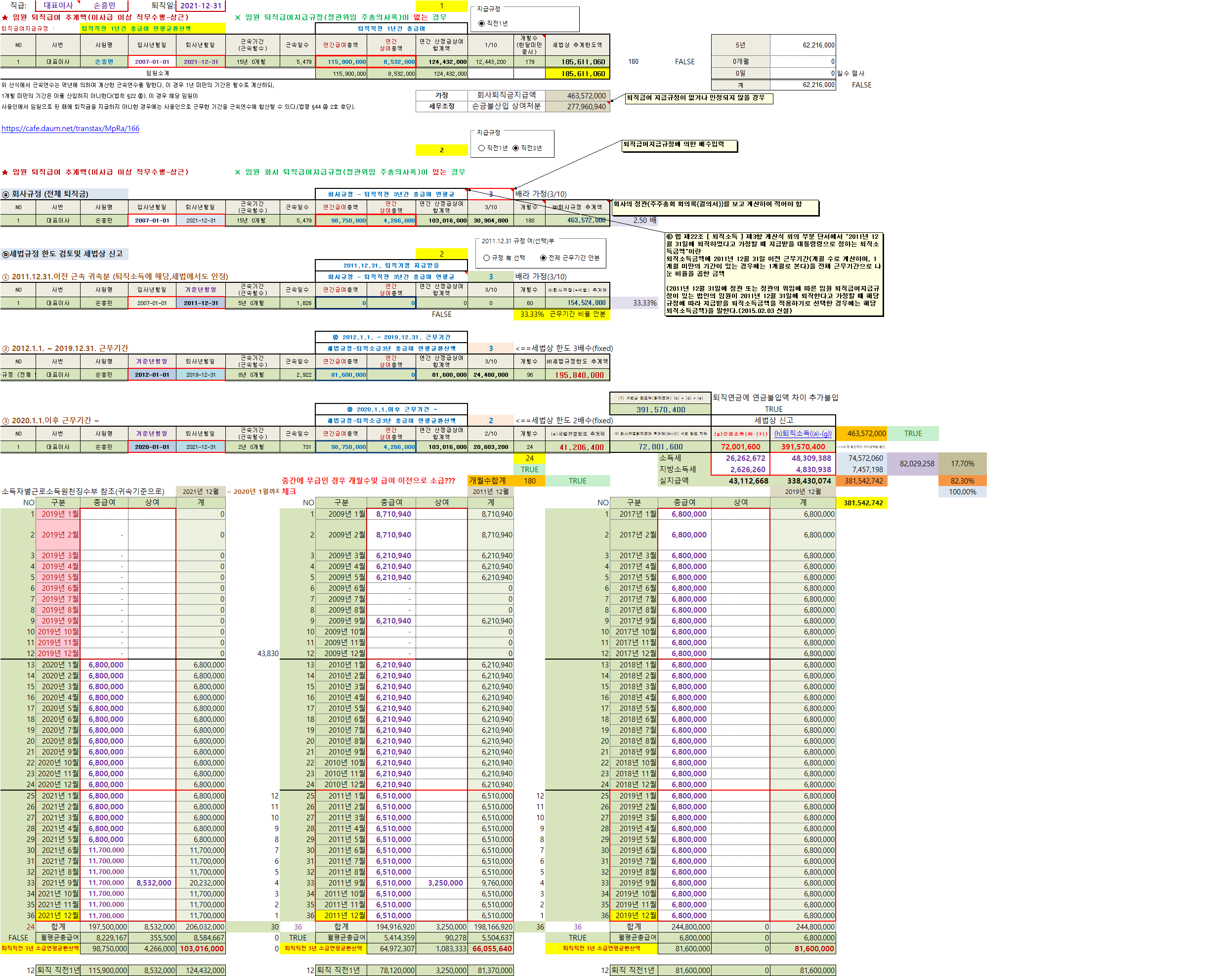Select the yellow 185,611,060 subtotal cell
Viewport: 1232px width, 976px height.
[x=577, y=74]
